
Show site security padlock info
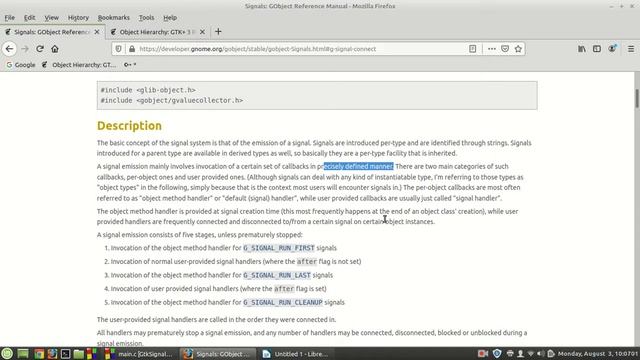click(131, 49)
